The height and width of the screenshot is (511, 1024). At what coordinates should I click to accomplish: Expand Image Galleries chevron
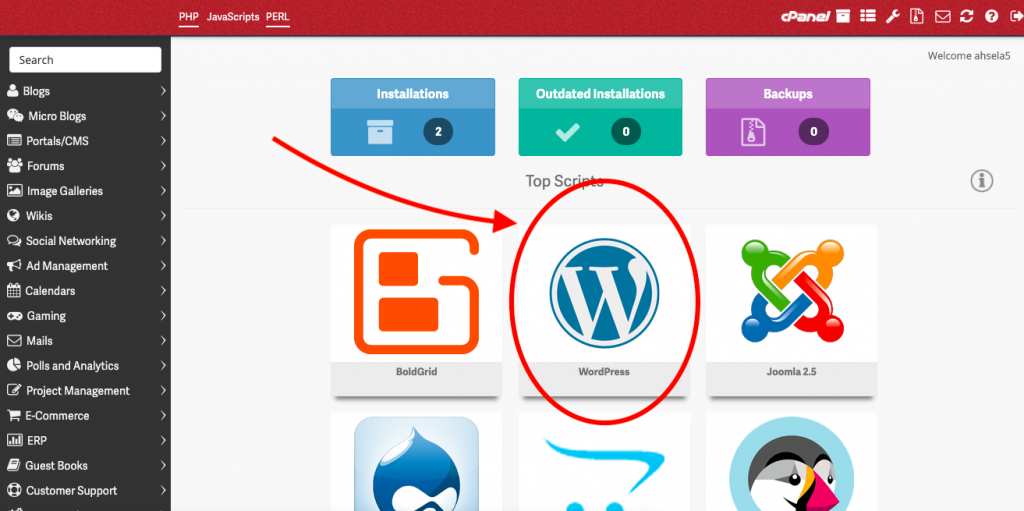tap(163, 191)
